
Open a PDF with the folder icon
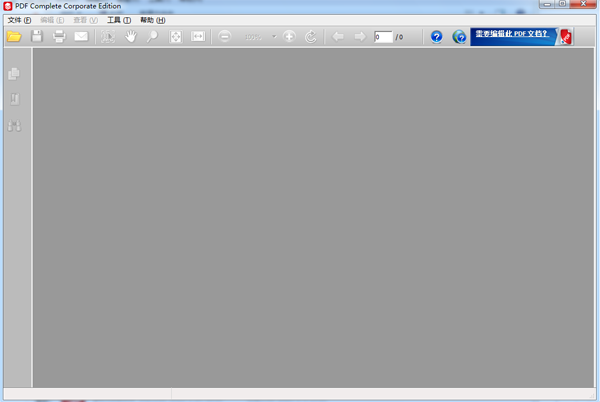click(x=14, y=37)
